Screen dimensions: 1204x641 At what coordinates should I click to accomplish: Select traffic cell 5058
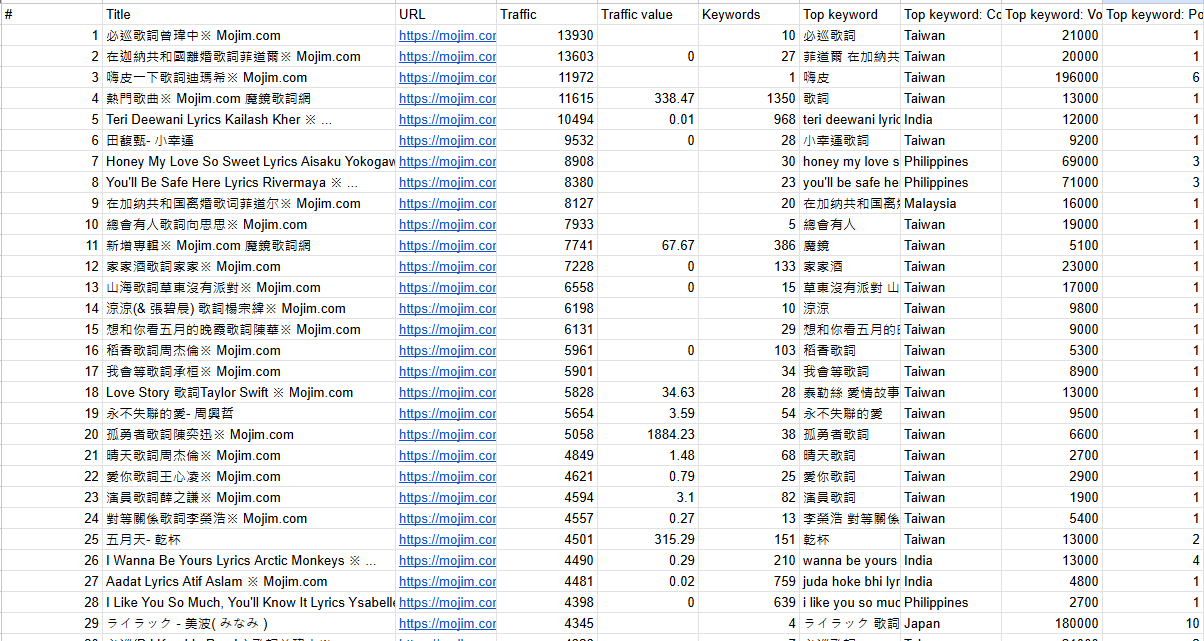547,434
